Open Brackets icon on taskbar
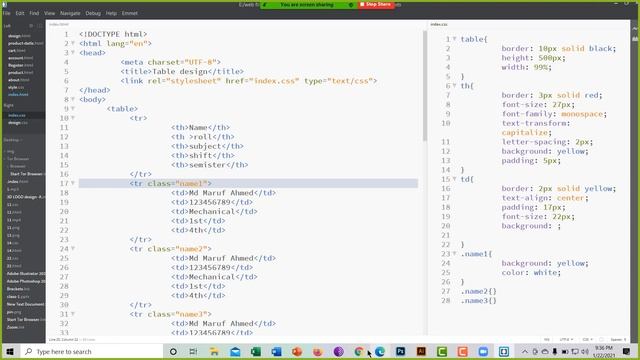The image size is (640, 360). pos(504,351)
